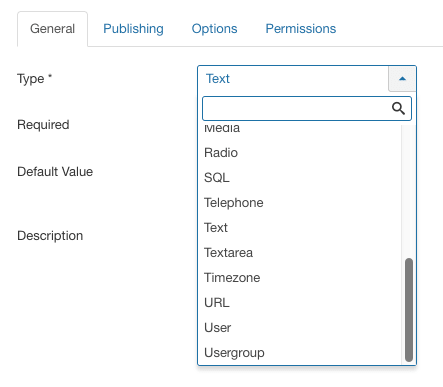443x387 pixels.
Task: Switch to the General tab
Action: tap(52, 29)
